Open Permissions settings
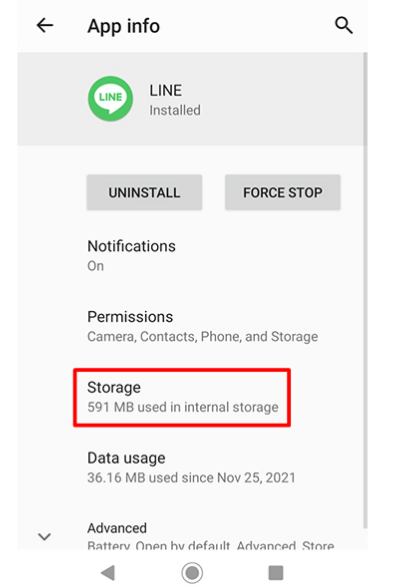396x586 pixels. pos(191,326)
